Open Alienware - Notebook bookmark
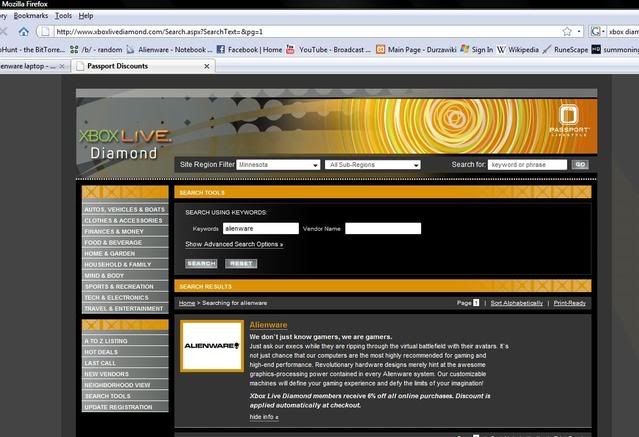Screen dimensions: 639x437 169,50
